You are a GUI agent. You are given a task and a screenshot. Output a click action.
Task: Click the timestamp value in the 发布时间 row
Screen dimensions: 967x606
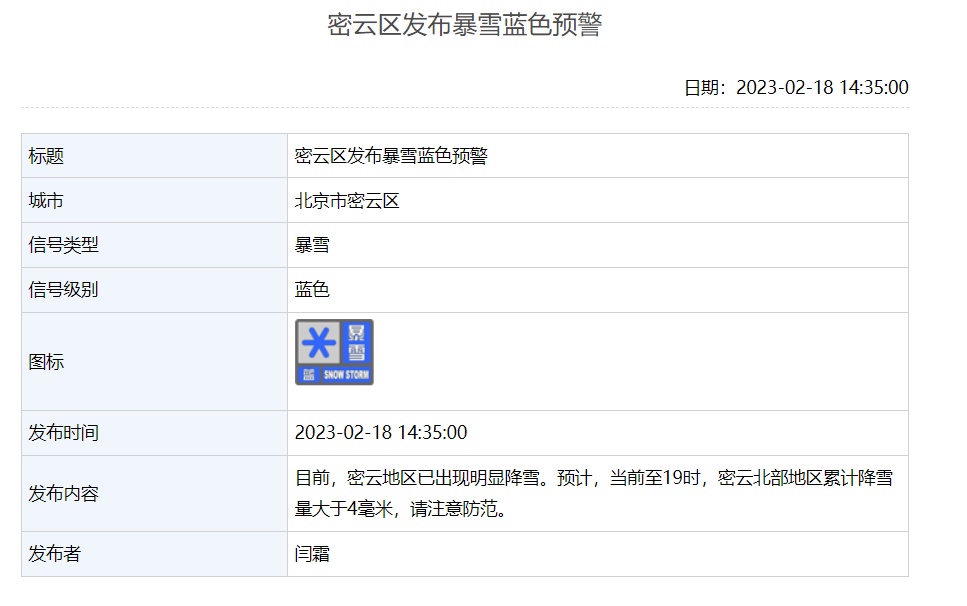tap(381, 433)
